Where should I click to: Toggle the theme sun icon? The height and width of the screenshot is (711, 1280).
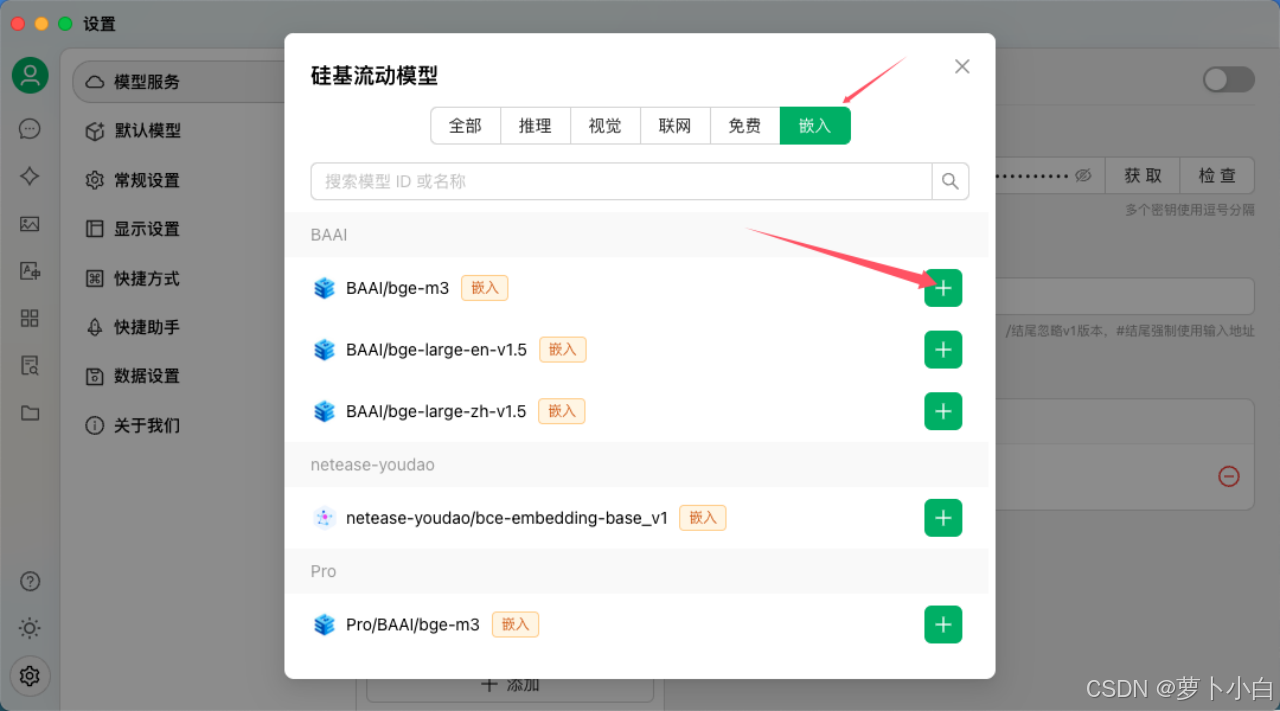coord(30,628)
